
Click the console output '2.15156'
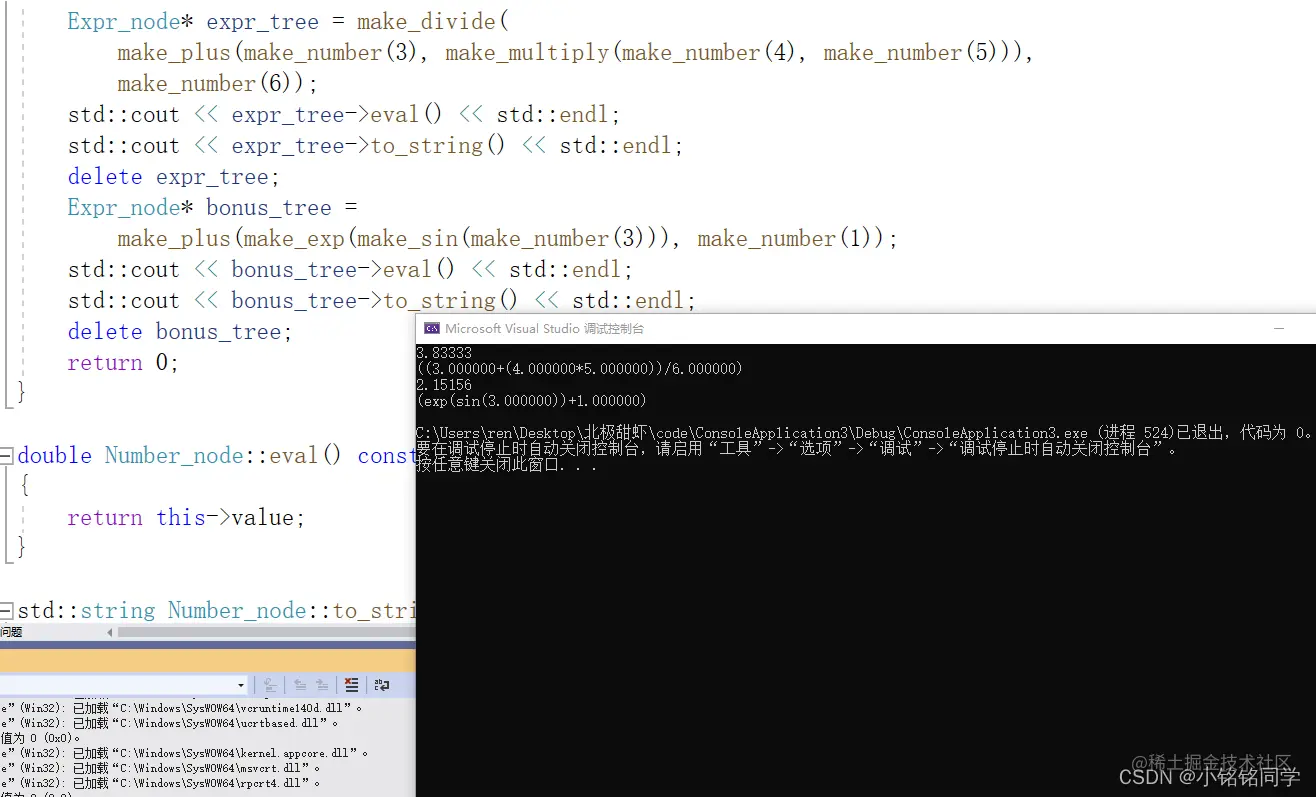[x=443, y=385]
